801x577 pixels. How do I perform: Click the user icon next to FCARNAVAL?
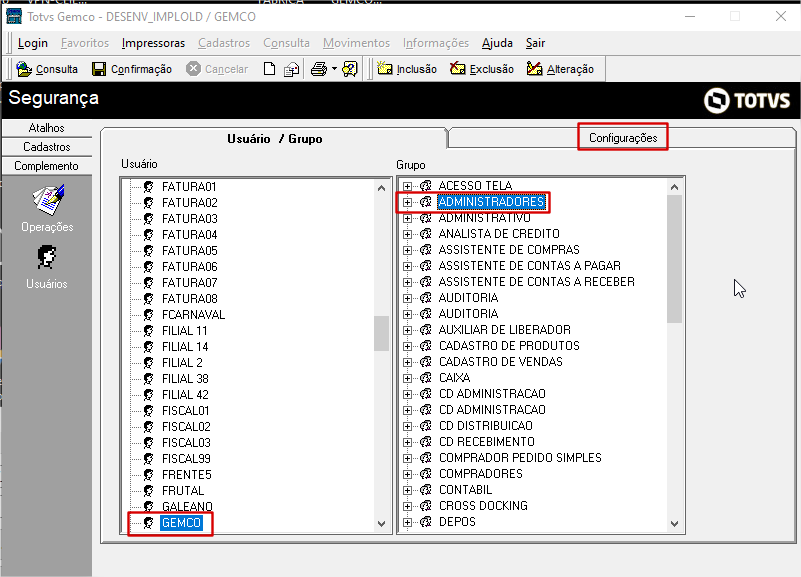point(149,315)
